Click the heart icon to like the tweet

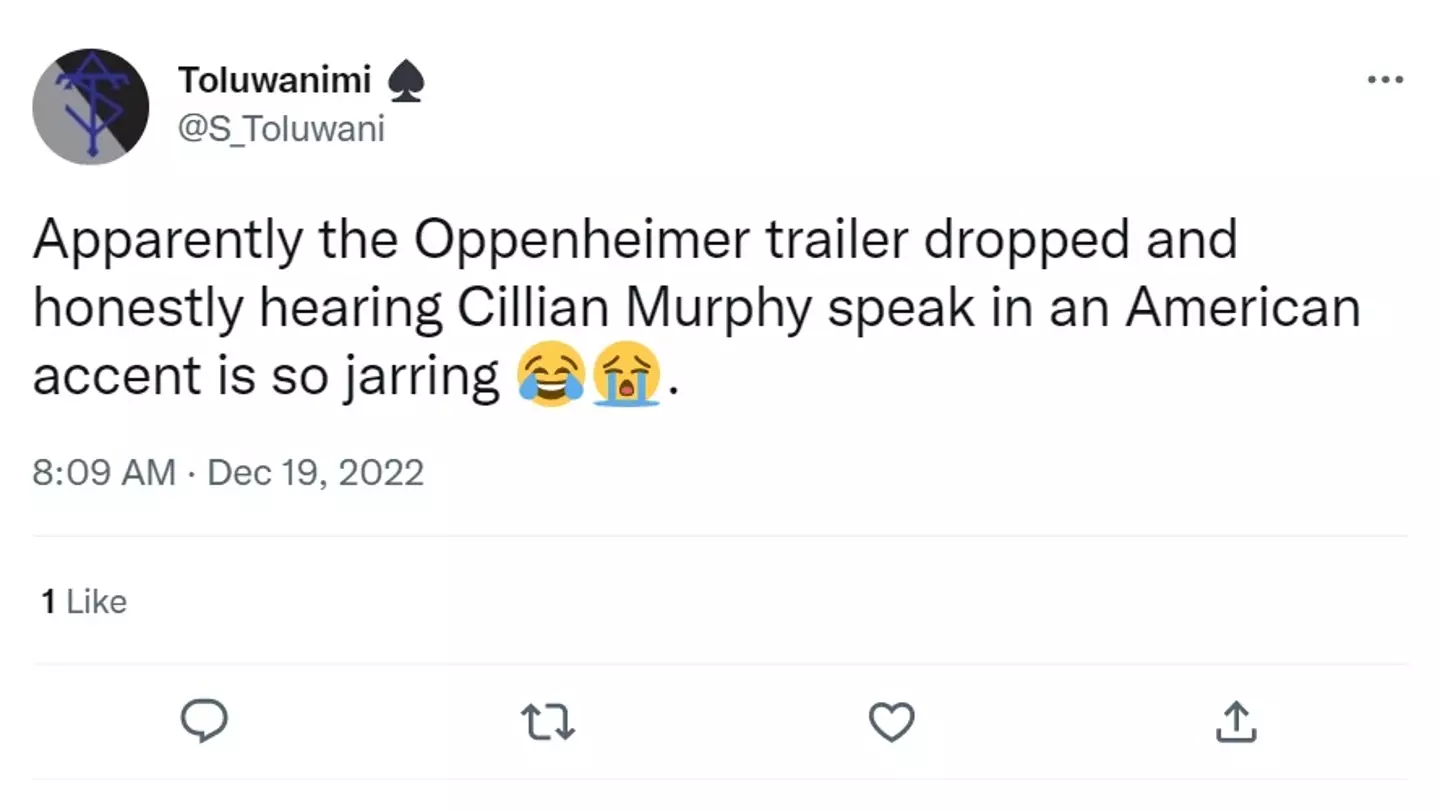tap(891, 722)
